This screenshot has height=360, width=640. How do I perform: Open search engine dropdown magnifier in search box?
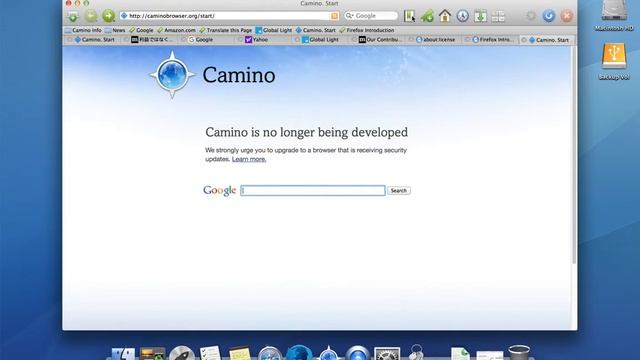point(349,16)
